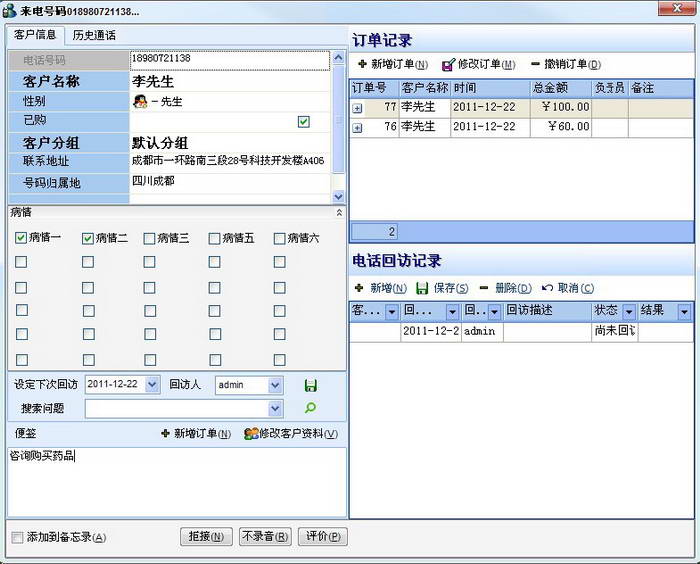This screenshot has width=700, height=564.
Task: Click the admin cell in callback record row
Action: coord(482,331)
